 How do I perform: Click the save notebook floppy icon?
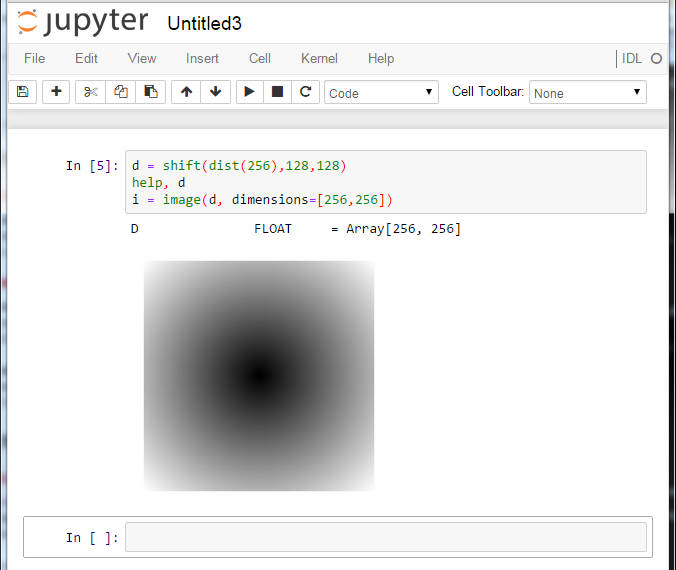point(22,92)
